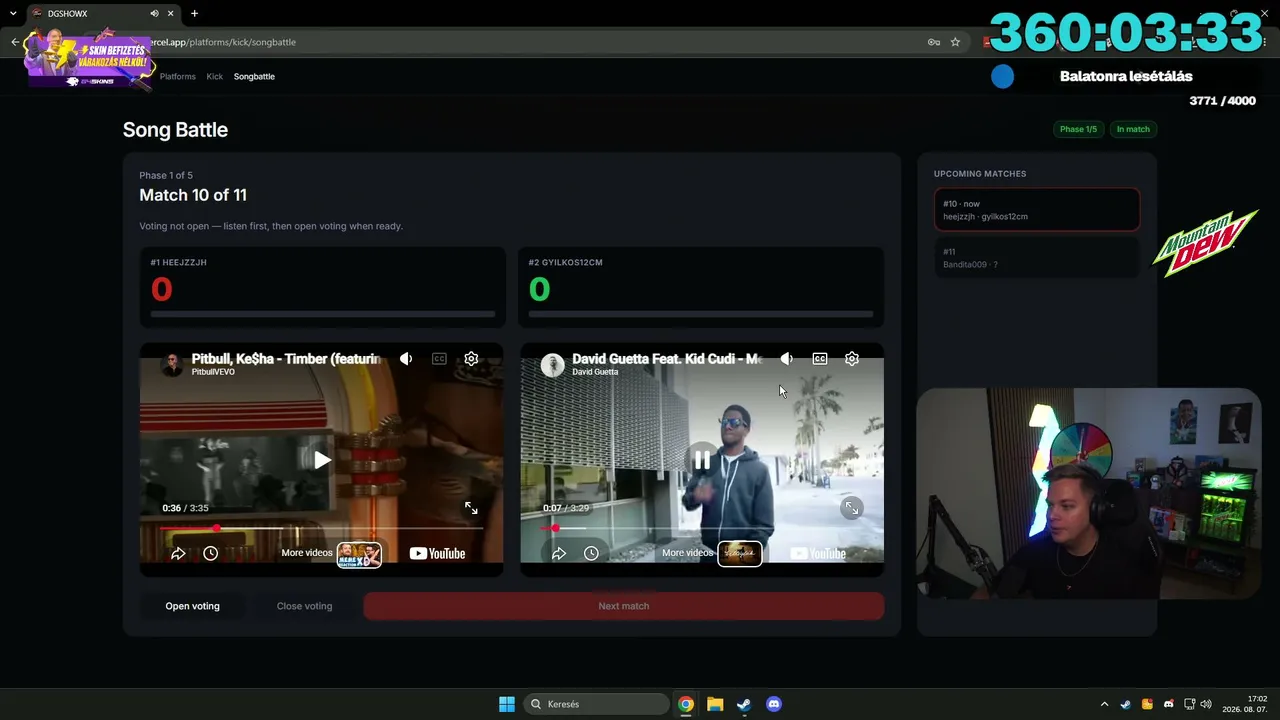1280x720 pixels.
Task: Open Steam from the taskbar
Action: click(x=744, y=704)
